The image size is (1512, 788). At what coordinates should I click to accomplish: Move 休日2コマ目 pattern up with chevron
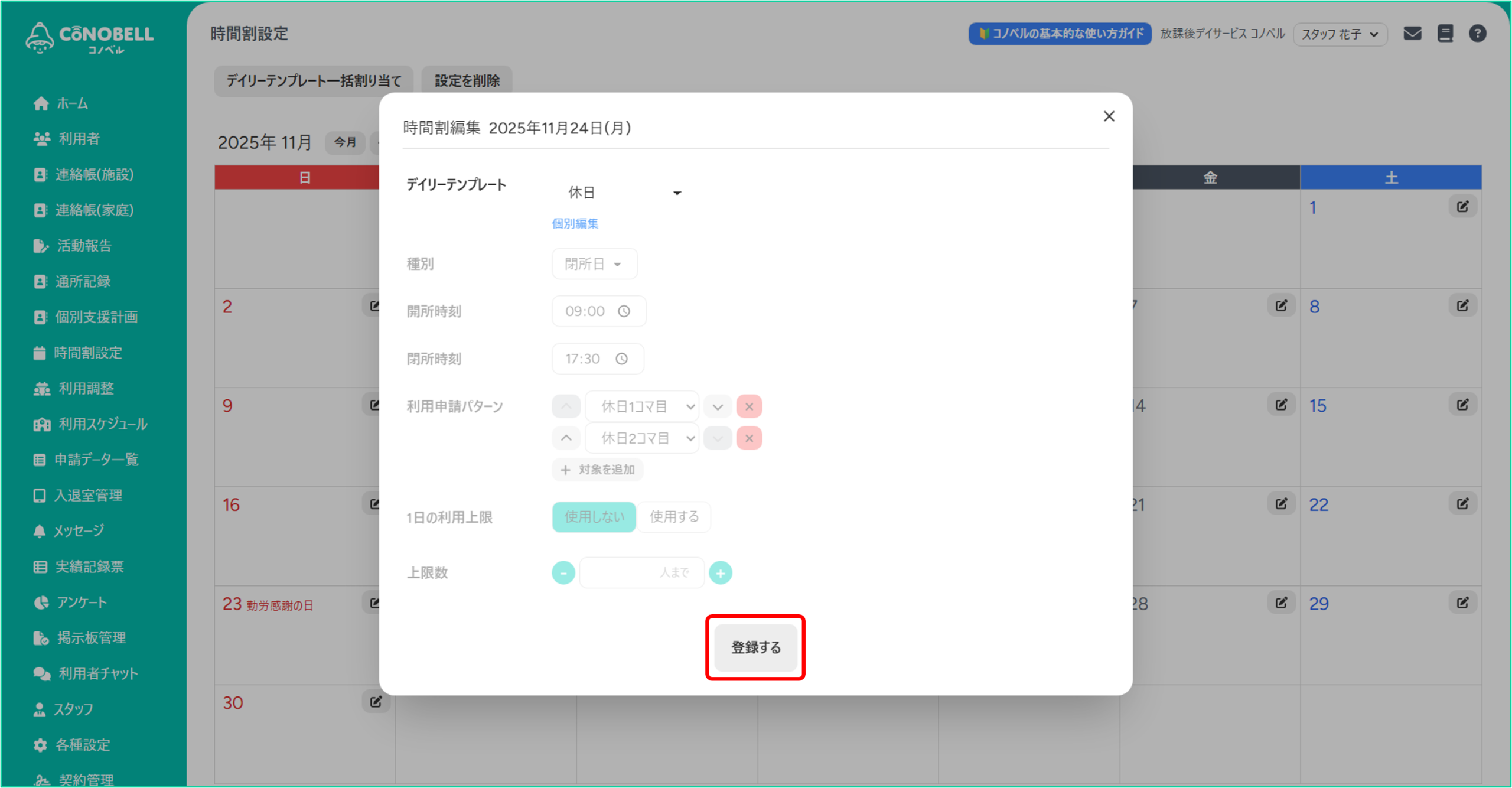click(x=566, y=438)
